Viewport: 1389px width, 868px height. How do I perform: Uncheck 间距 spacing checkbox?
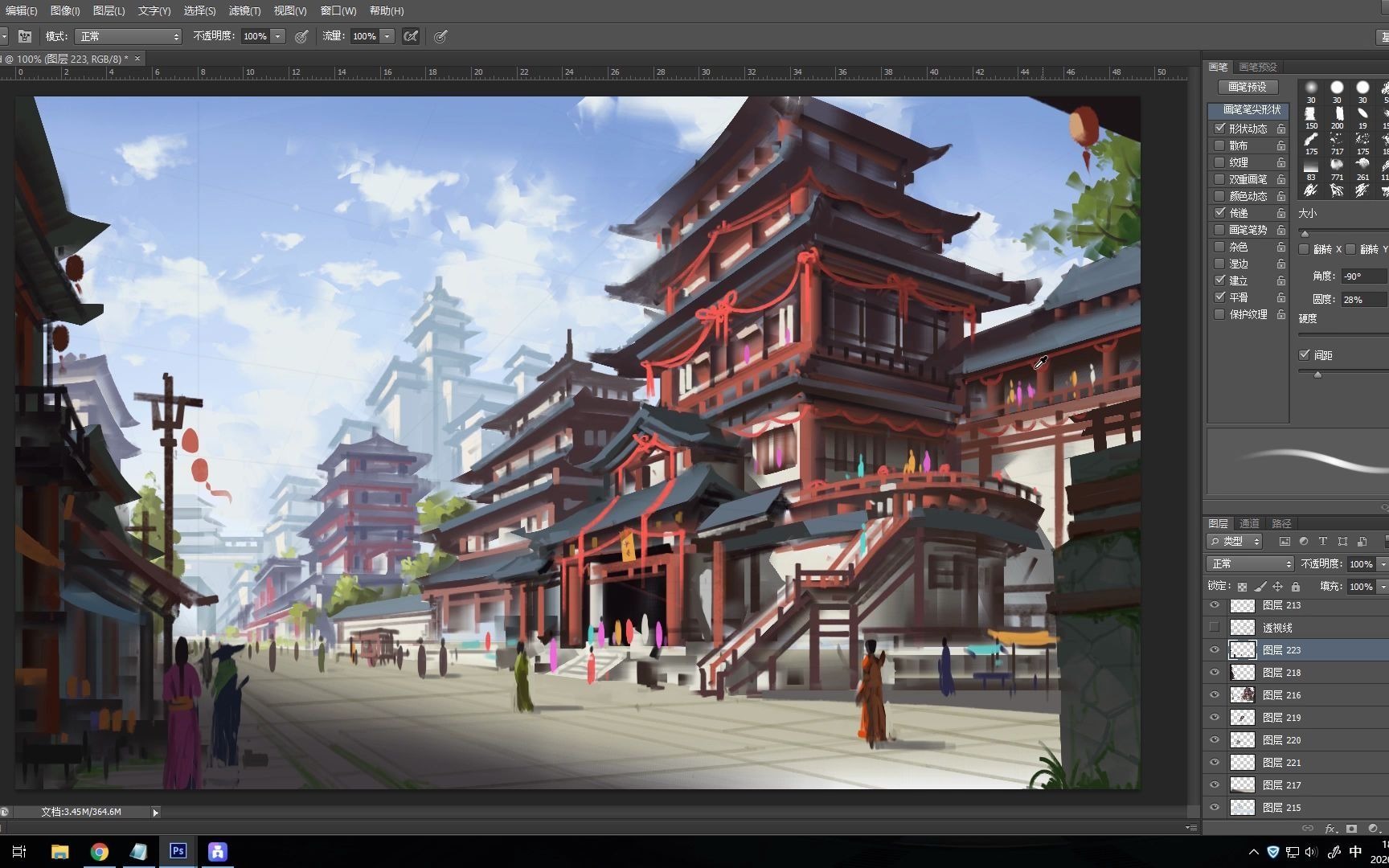click(x=1305, y=354)
